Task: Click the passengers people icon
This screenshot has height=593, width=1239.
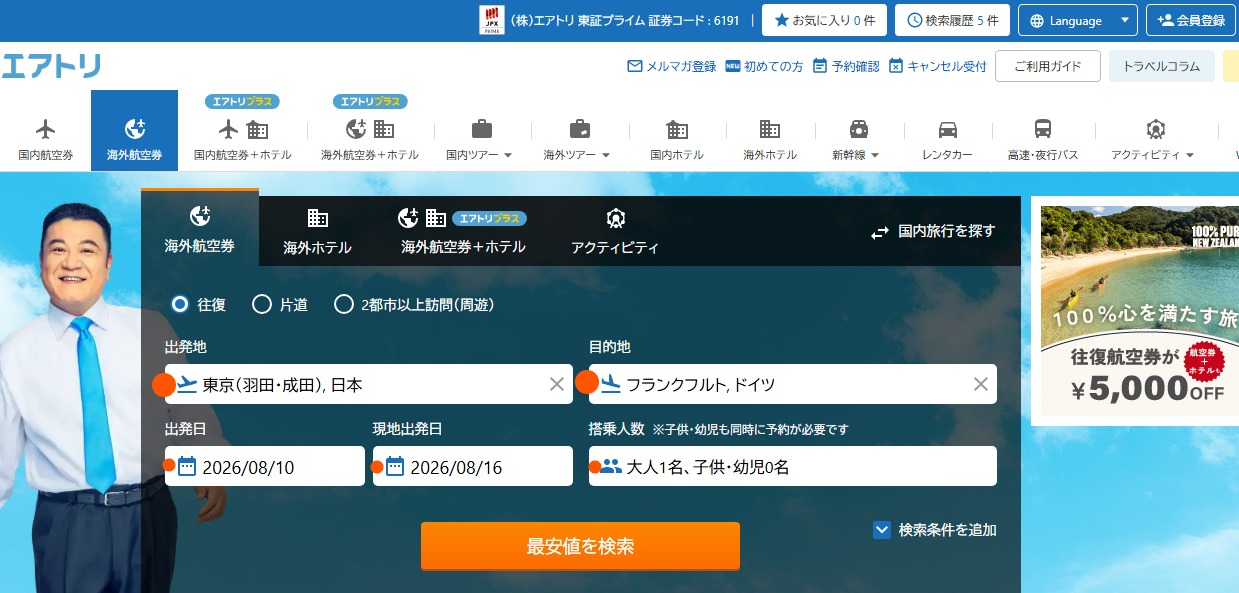Action: pos(610,466)
